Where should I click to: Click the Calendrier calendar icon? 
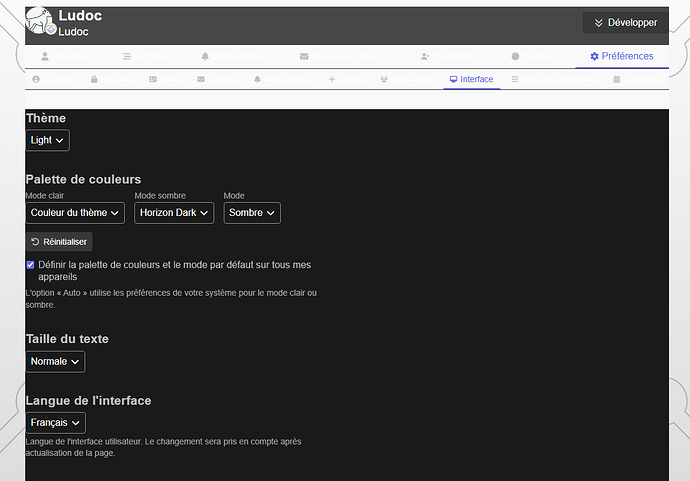point(617,79)
